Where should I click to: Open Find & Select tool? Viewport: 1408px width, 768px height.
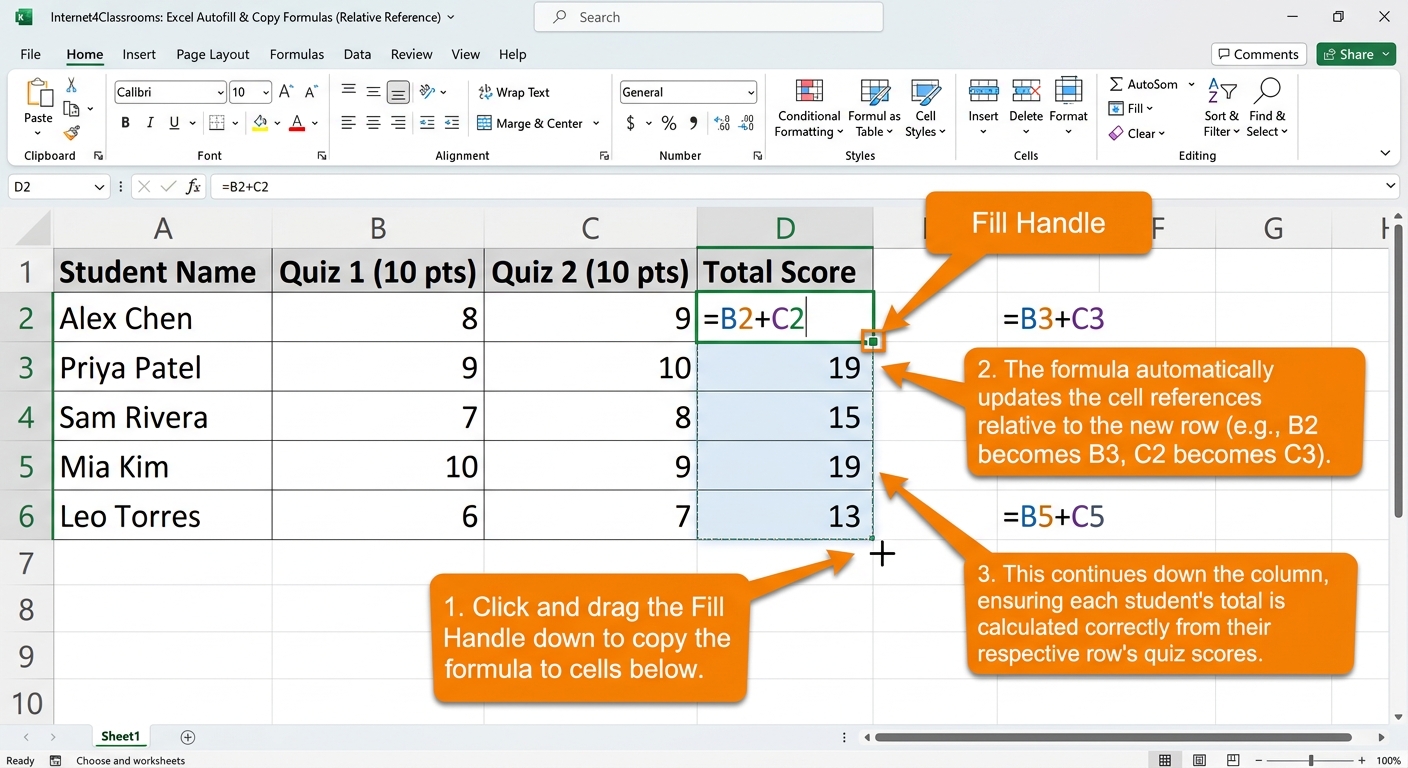click(1267, 109)
